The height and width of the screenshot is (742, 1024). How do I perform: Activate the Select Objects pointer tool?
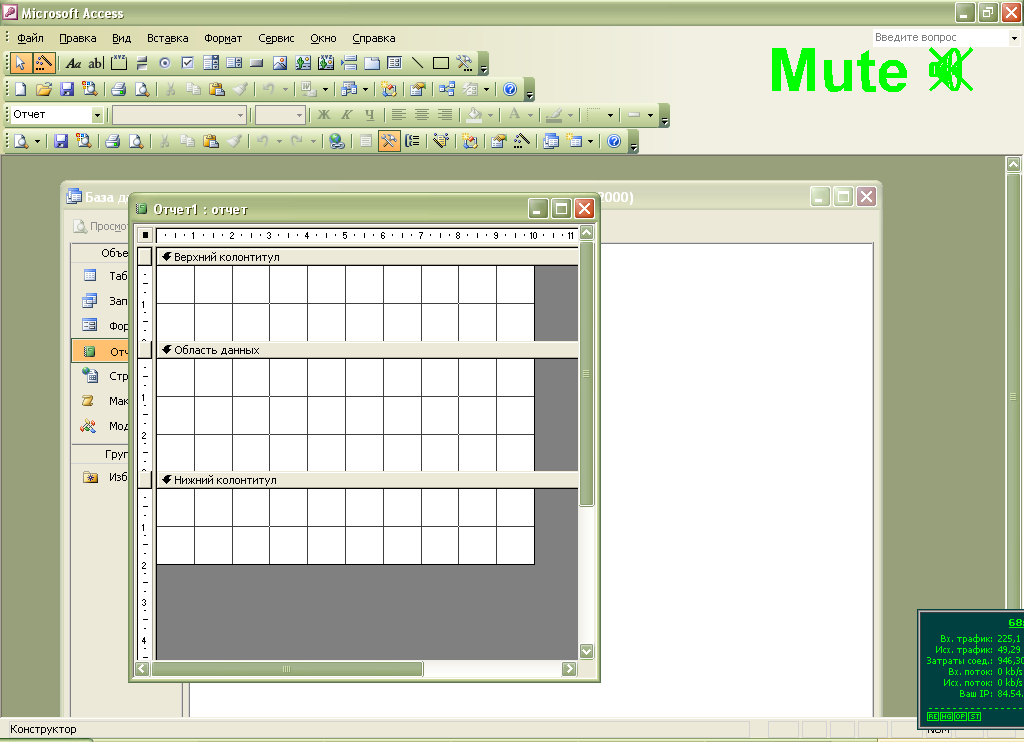[20, 63]
